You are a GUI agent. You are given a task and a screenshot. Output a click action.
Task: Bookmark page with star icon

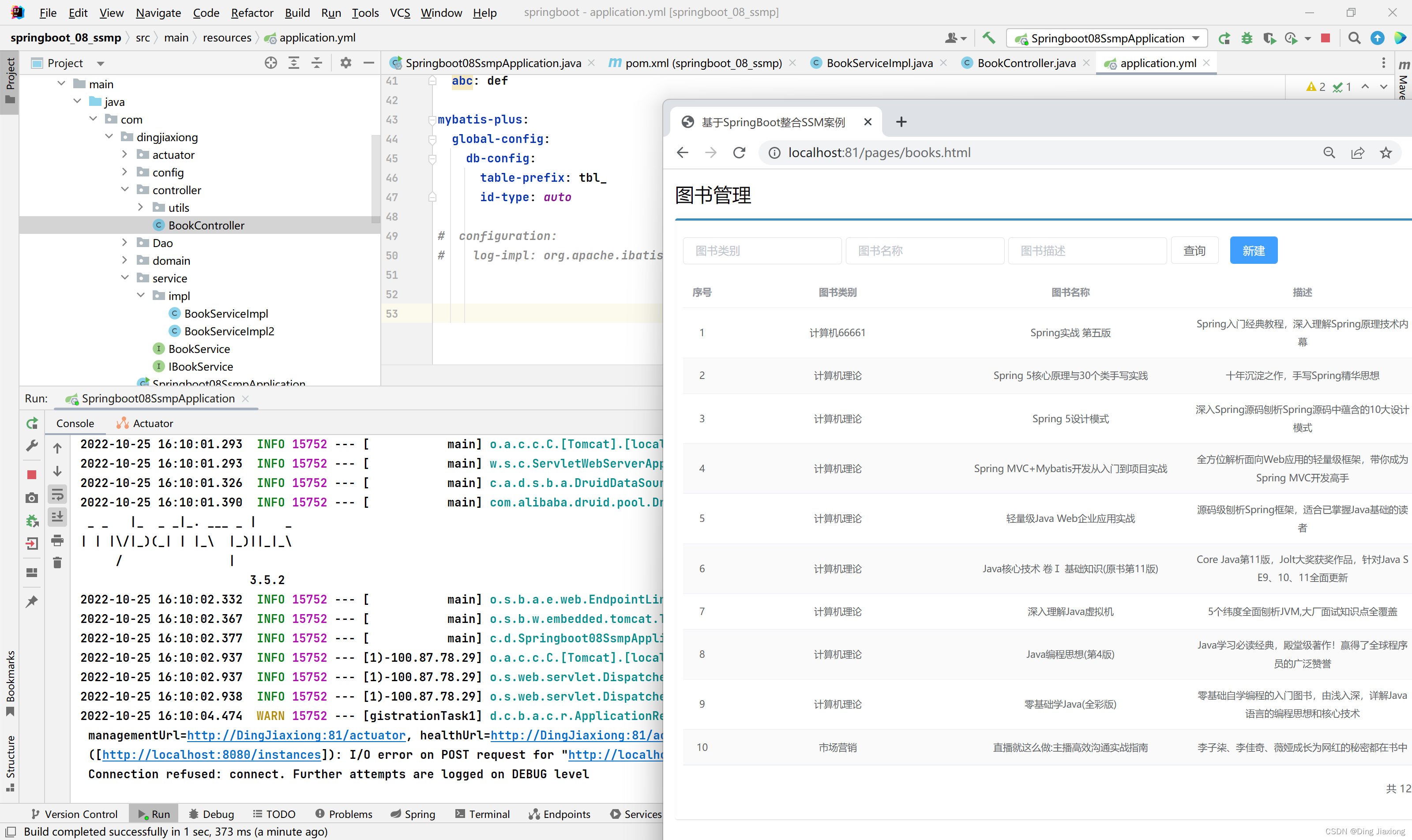pos(1386,153)
